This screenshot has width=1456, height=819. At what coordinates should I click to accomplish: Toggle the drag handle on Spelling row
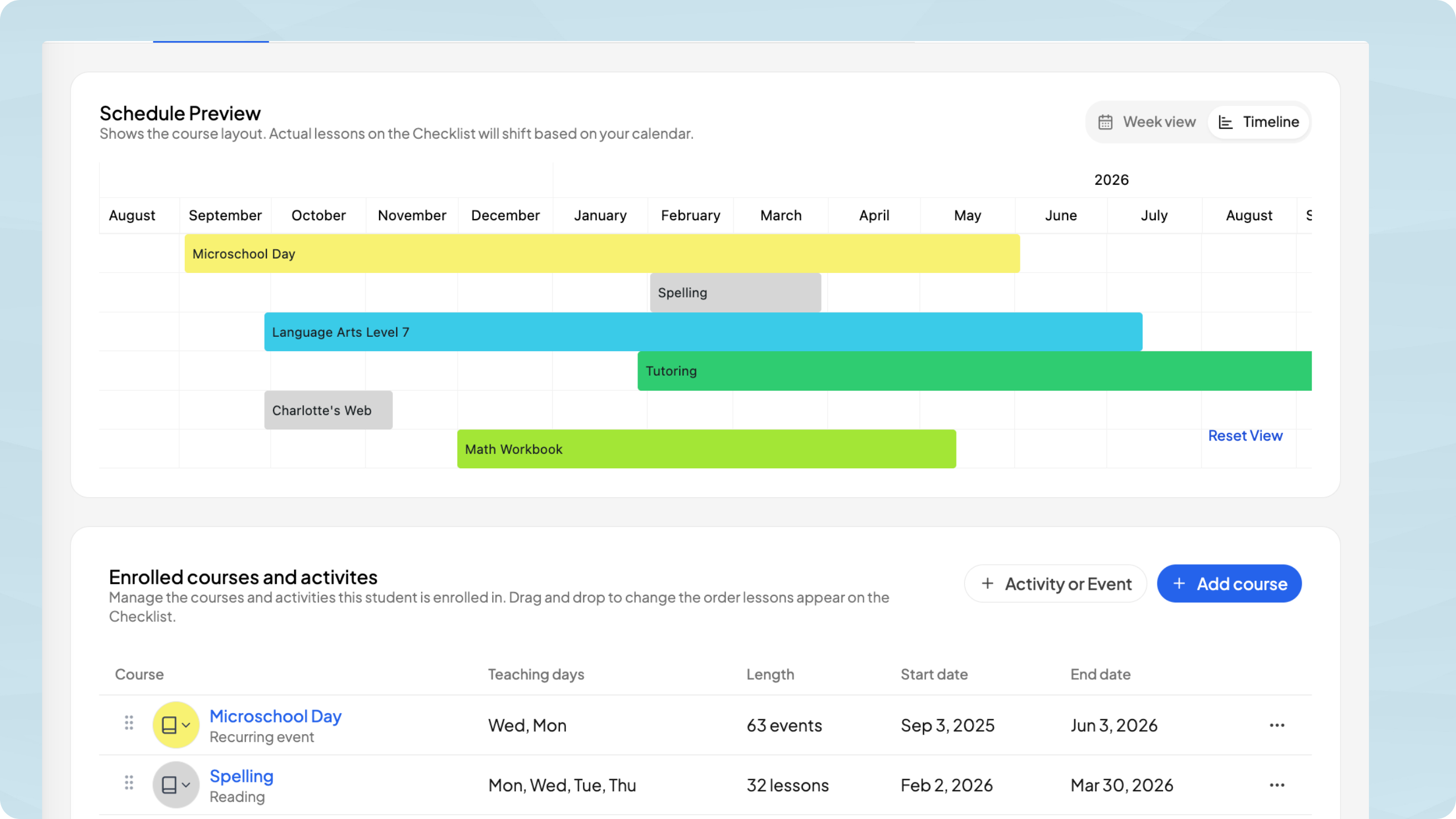(128, 783)
